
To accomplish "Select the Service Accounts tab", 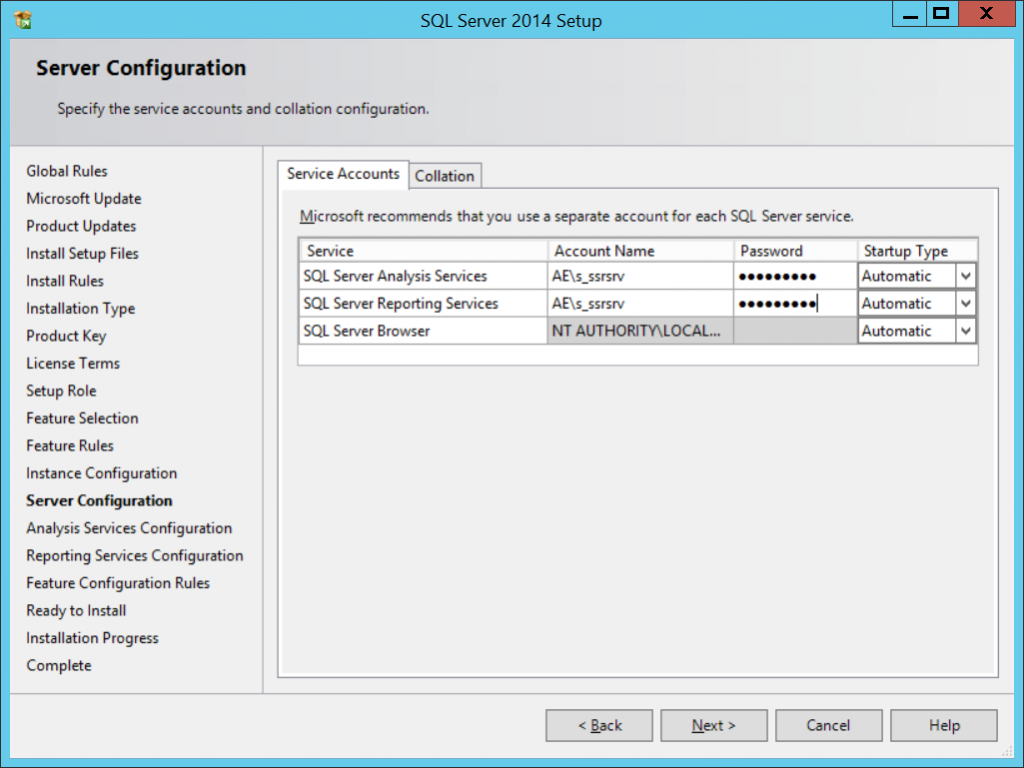I will click(x=343, y=174).
